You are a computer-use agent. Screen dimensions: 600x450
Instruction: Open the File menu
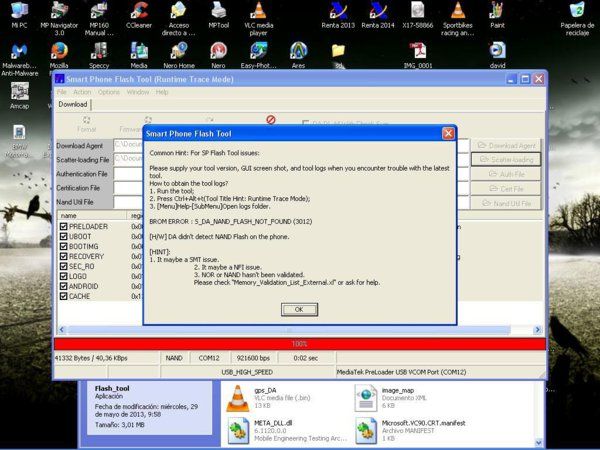62,92
